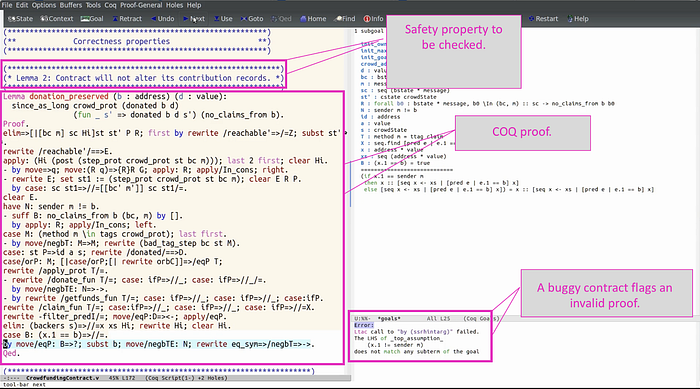Open the File menu
Viewport: 700px width, 389px height.
click(7, 5)
